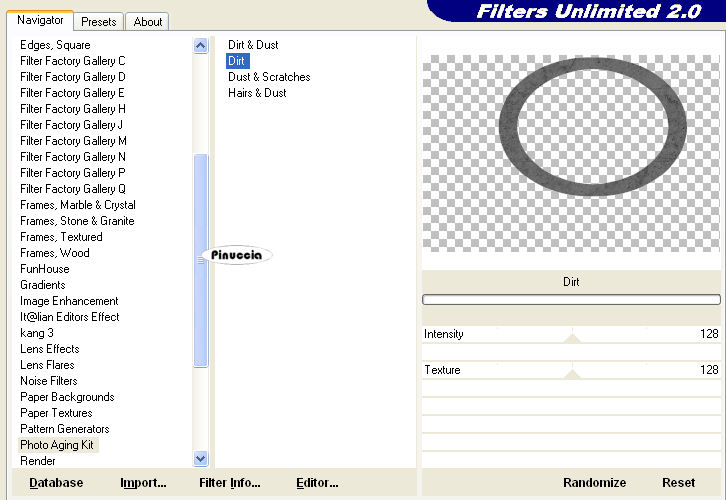
Task: Select Filter Factory Gallery Q
Action: tap(73, 189)
